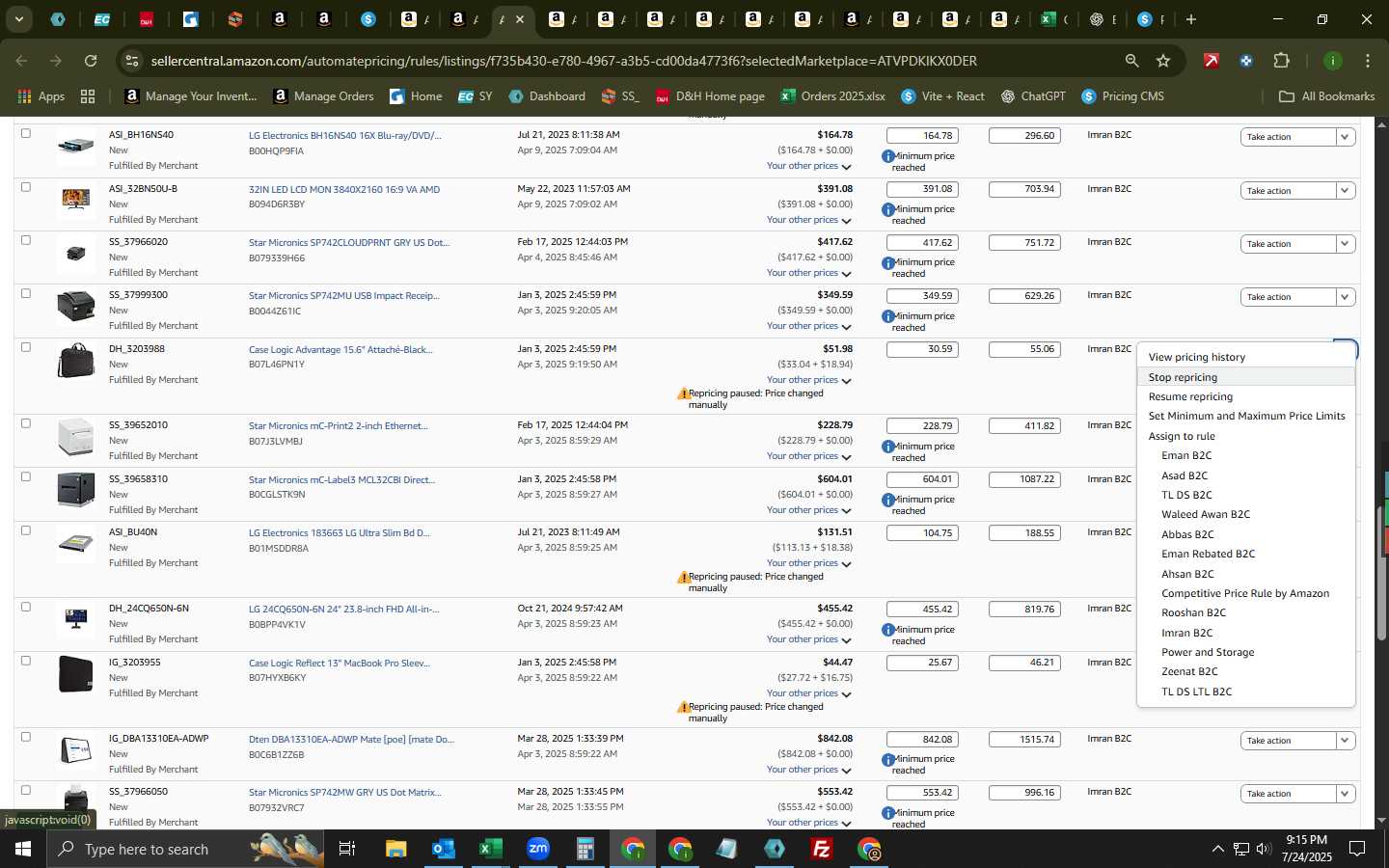Open D&H Home page bookmark
This screenshot has width=1389, height=868.
tap(710, 96)
